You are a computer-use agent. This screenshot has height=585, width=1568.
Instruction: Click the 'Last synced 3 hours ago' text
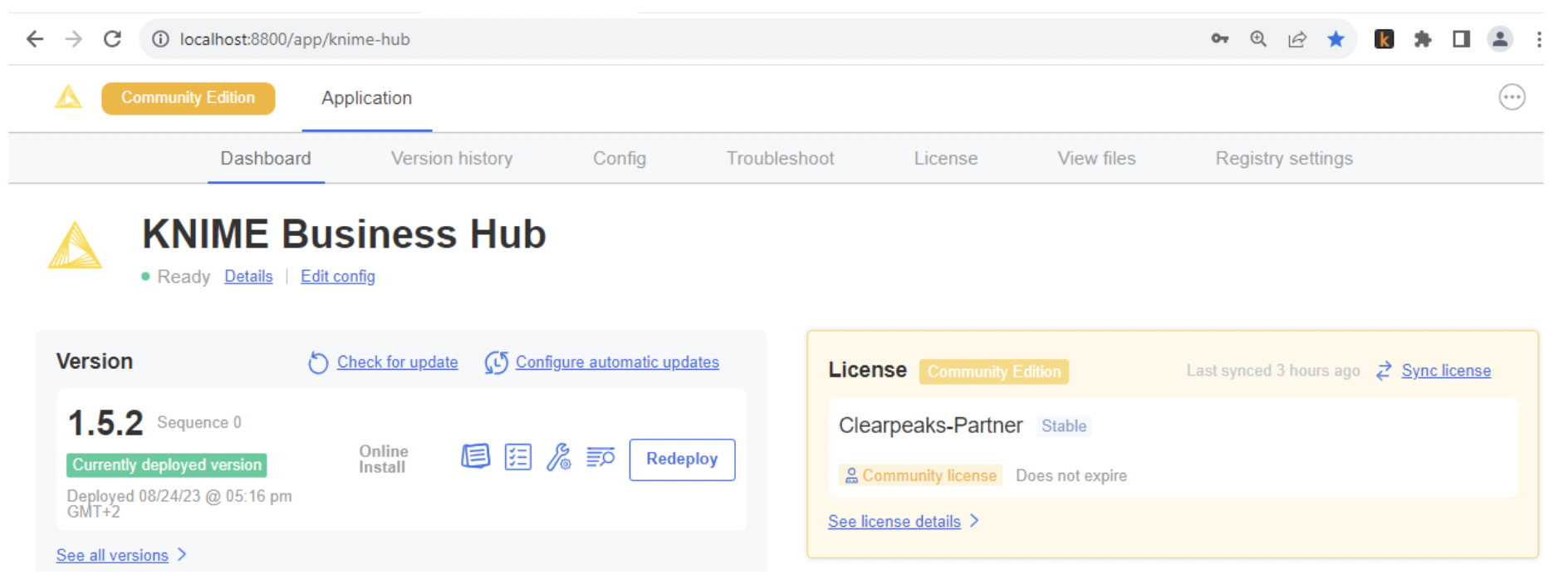point(1272,371)
